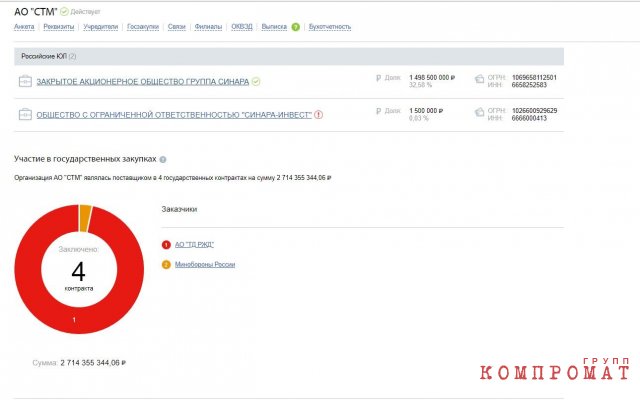640x400 pixels.
Task: Click red number 1 legend marker
Action: pos(166,245)
